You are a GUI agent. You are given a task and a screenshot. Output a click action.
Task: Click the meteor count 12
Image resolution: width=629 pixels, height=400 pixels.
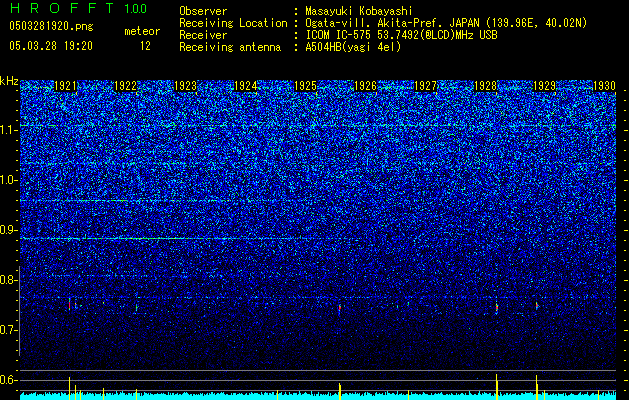point(145,46)
